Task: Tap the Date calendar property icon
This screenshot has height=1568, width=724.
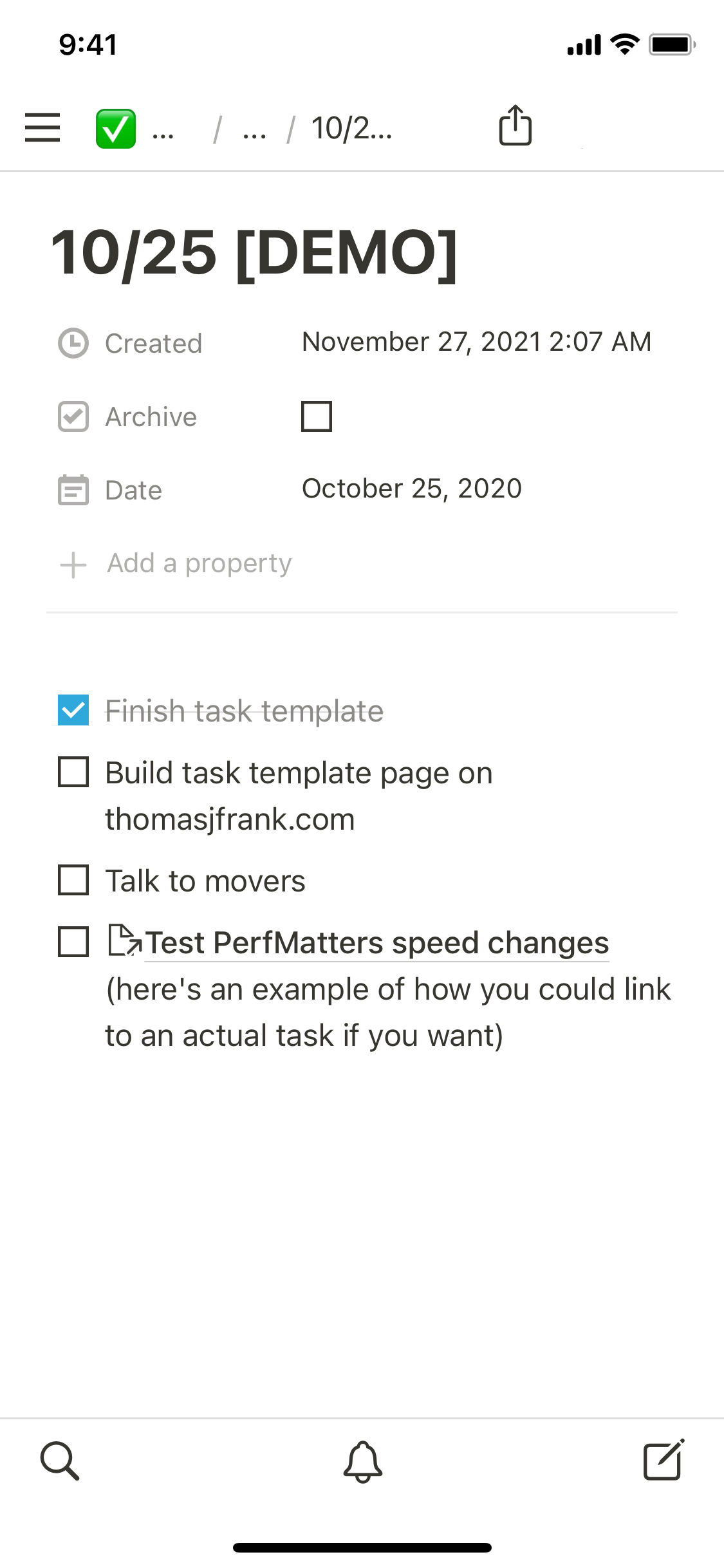Action: coord(73,490)
